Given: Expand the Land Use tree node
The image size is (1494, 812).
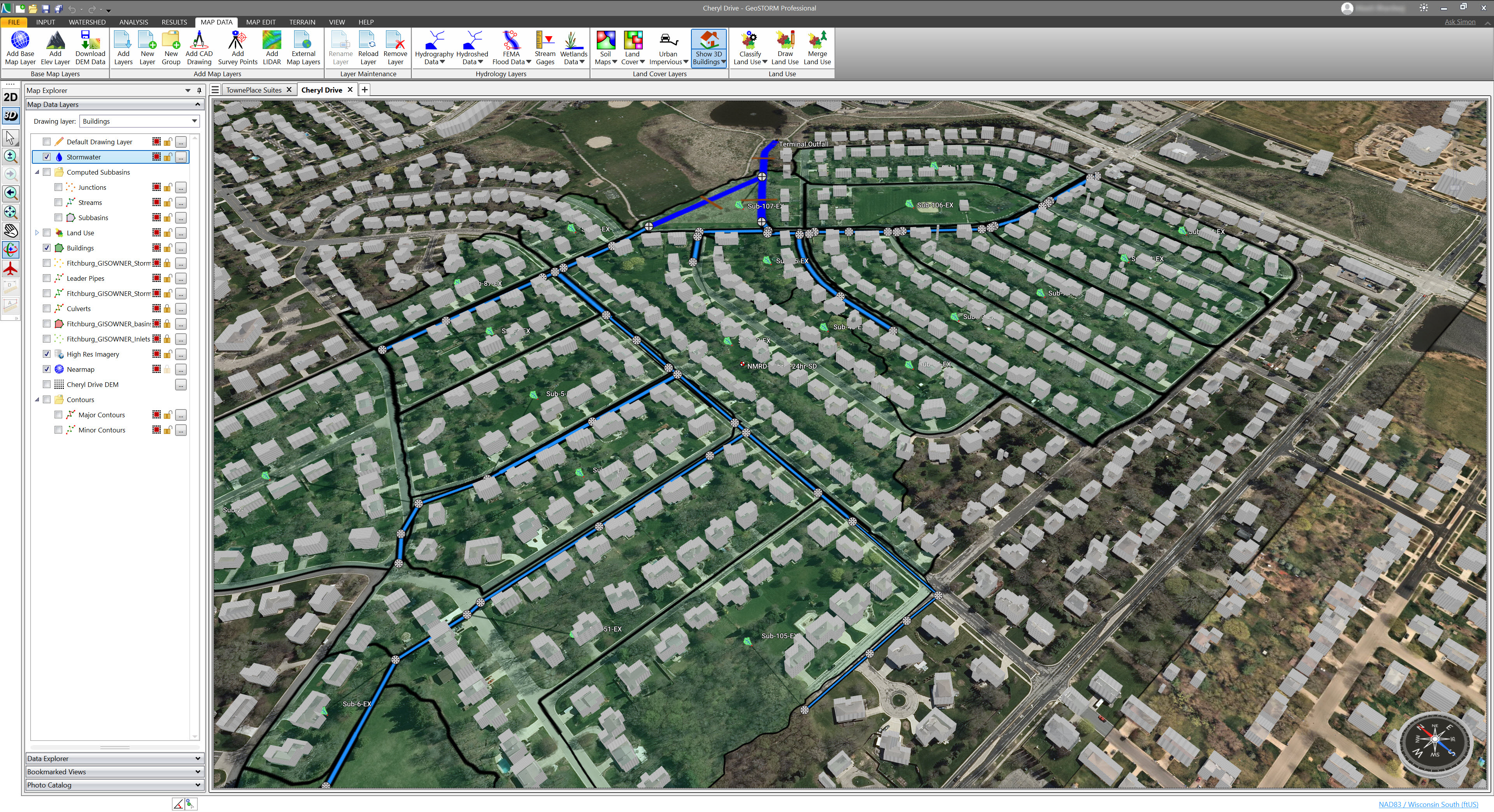Looking at the screenshot, I should pos(37,233).
